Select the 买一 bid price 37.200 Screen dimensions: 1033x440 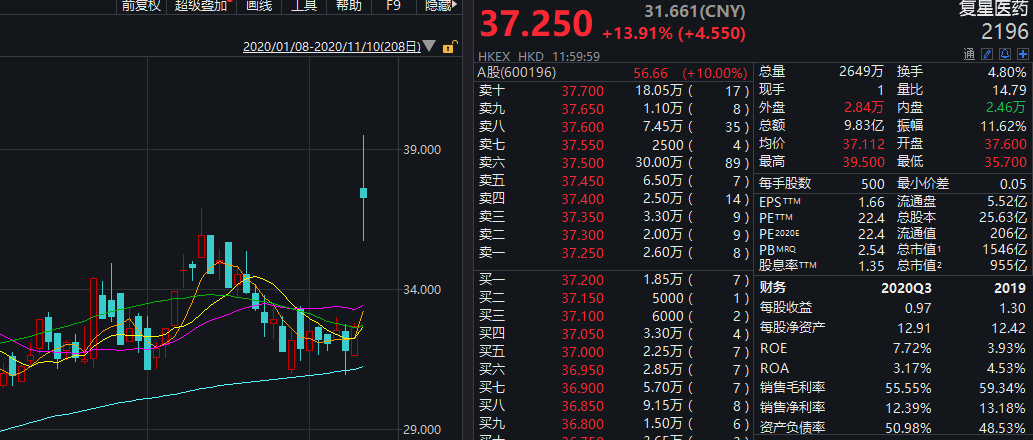582,281
